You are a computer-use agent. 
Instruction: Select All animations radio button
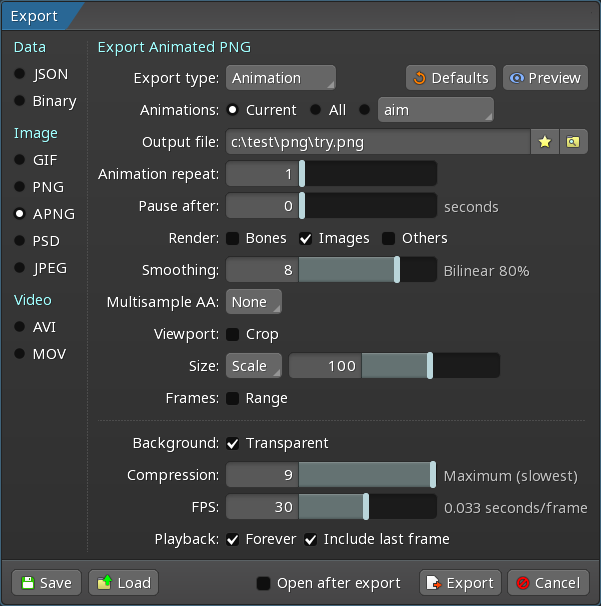pos(315,110)
